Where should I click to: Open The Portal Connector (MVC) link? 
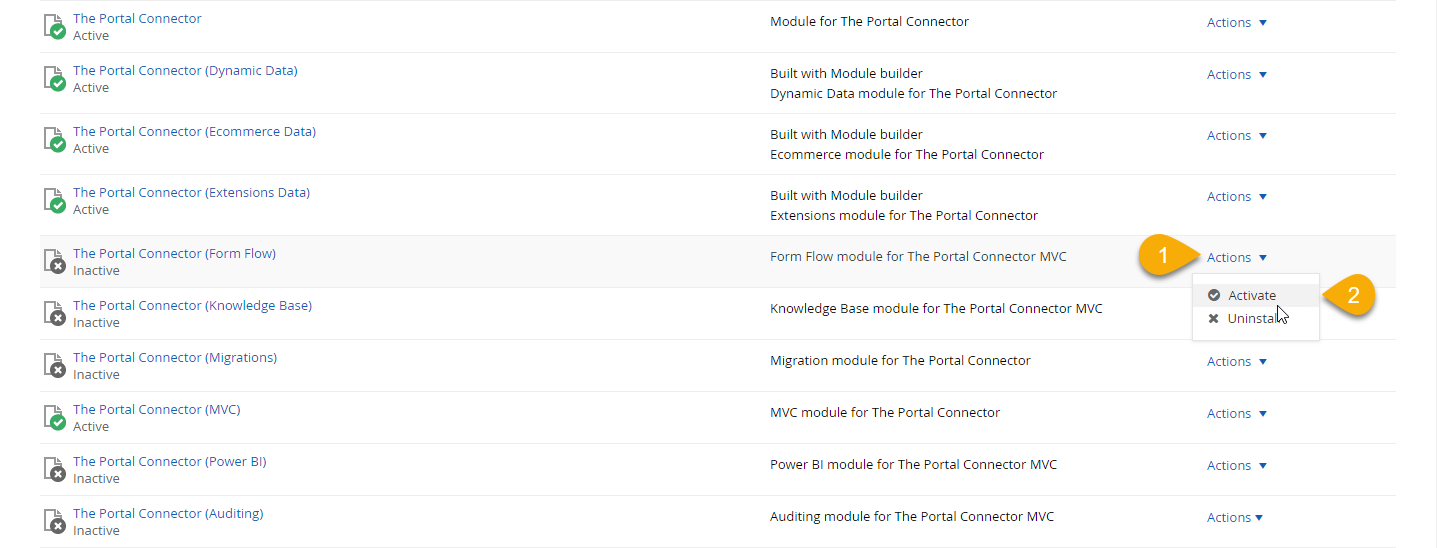(156, 410)
